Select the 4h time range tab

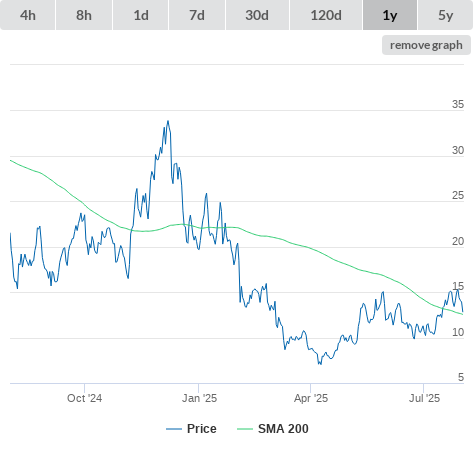tap(28, 15)
